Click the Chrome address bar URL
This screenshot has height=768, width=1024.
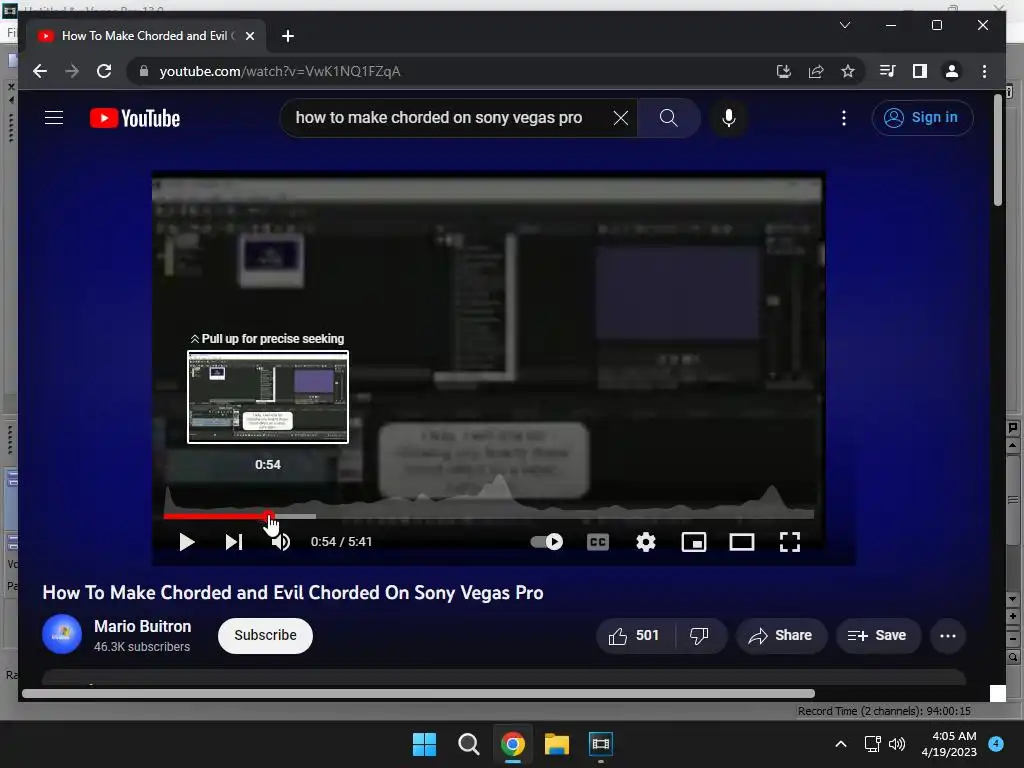[280, 71]
